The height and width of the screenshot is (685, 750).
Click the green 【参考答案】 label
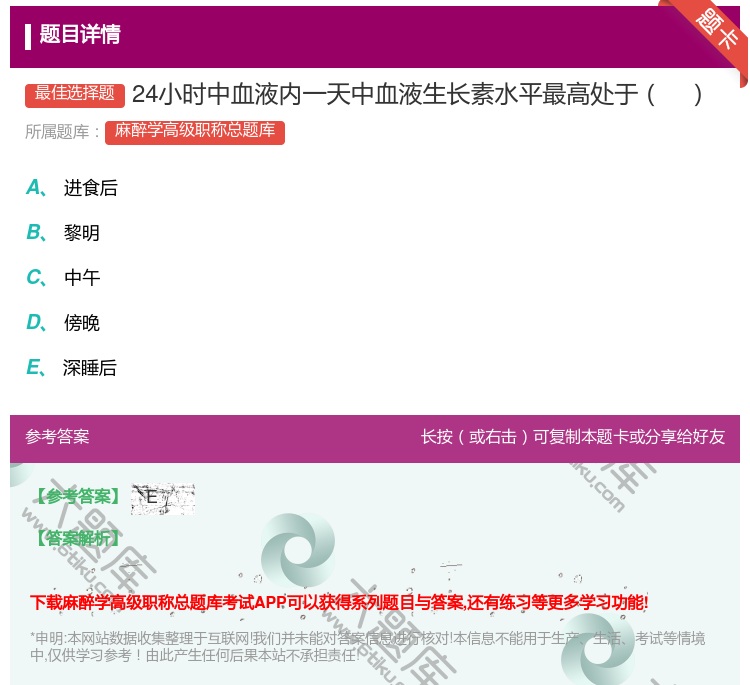pyautogui.click(x=78, y=497)
